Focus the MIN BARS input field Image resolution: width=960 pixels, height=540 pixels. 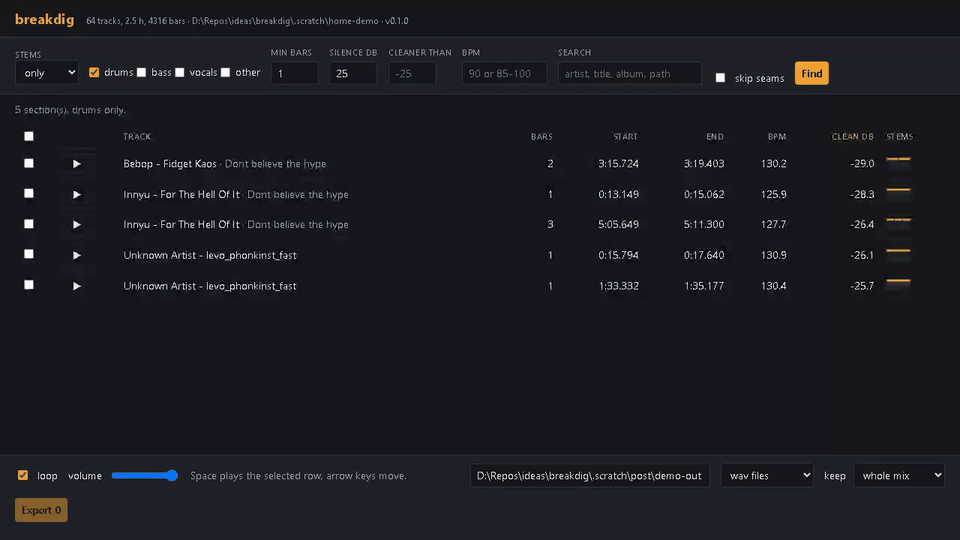294,73
